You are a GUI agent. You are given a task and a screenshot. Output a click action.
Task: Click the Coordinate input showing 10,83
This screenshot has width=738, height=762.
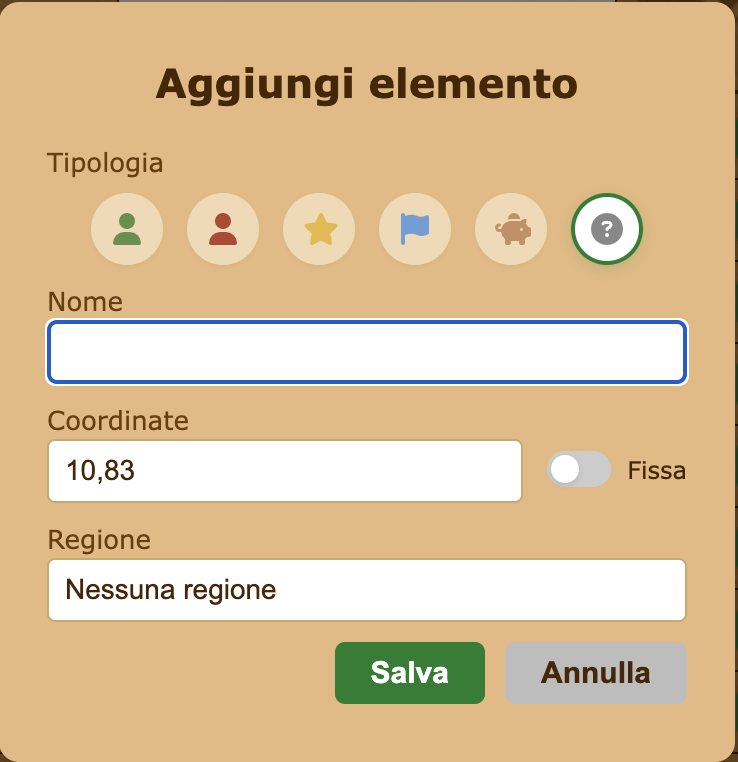(285, 471)
